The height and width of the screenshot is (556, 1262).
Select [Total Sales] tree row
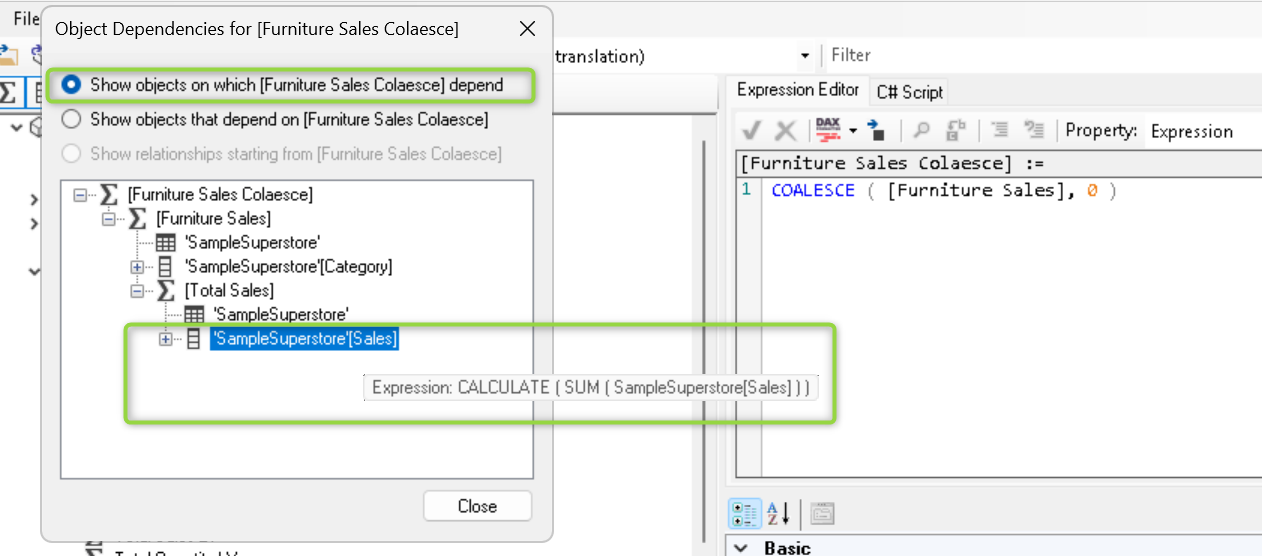tap(229, 291)
